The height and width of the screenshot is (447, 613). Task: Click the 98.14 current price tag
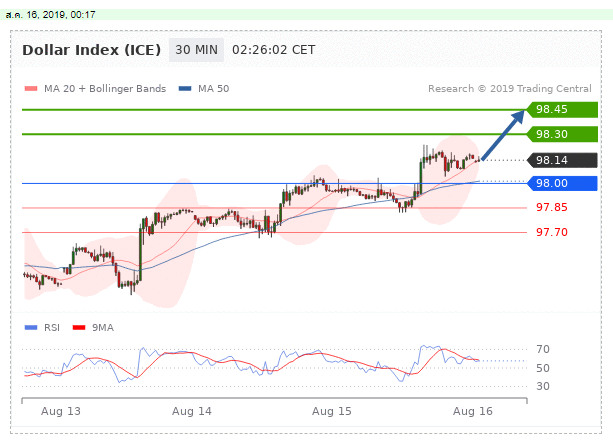point(562,160)
